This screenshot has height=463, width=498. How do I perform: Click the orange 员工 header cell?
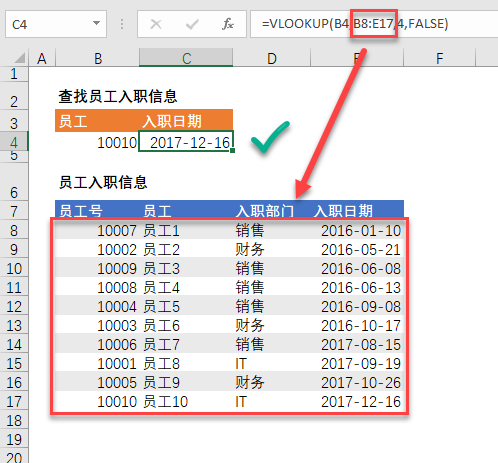tap(97, 121)
